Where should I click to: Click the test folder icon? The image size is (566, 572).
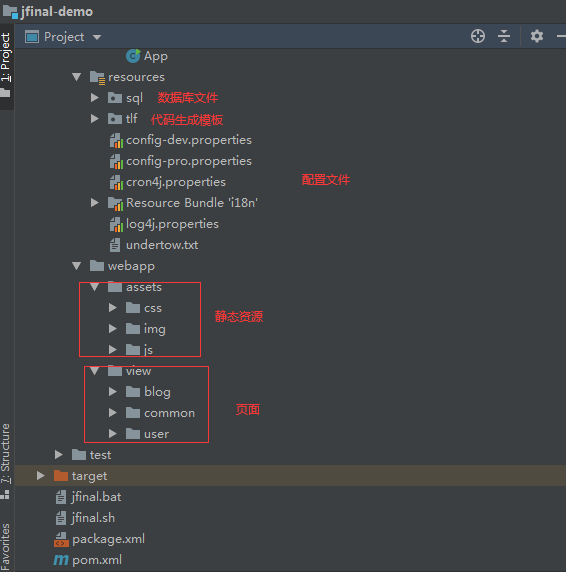tap(79, 455)
